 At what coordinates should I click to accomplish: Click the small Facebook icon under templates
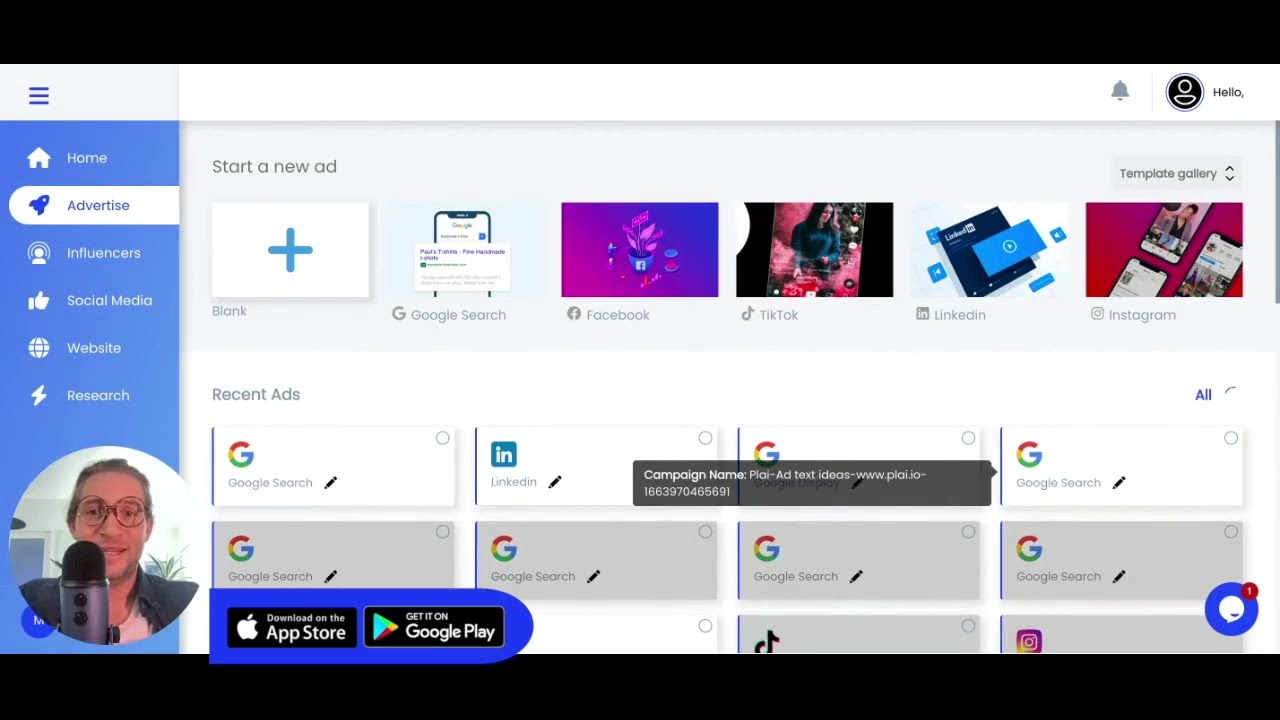coord(574,314)
